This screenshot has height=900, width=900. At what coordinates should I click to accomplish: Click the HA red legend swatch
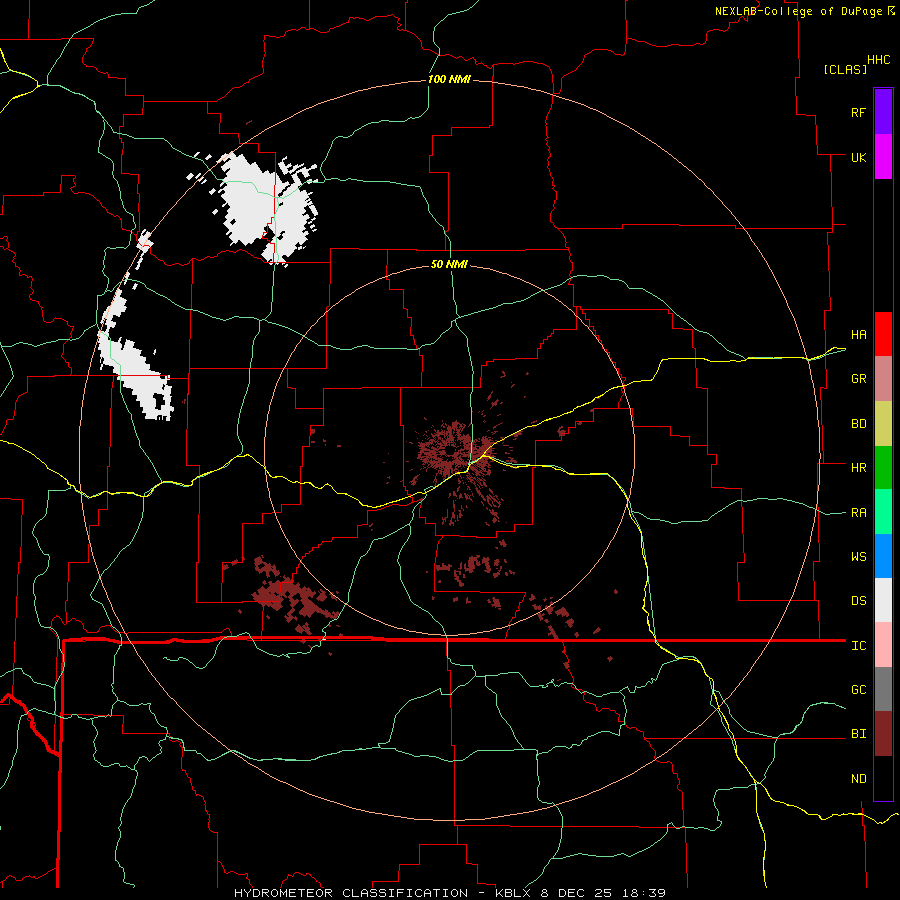point(883,334)
